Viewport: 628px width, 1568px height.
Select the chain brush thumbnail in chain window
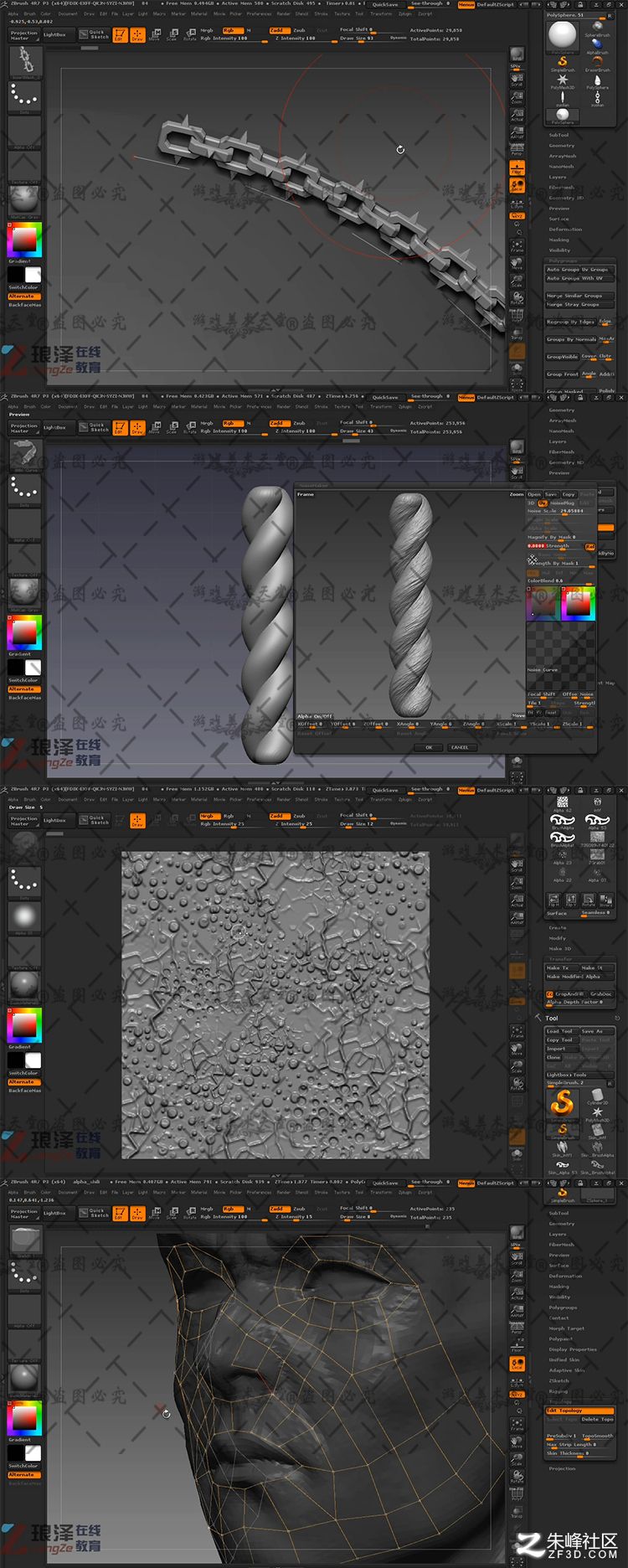[24, 63]
